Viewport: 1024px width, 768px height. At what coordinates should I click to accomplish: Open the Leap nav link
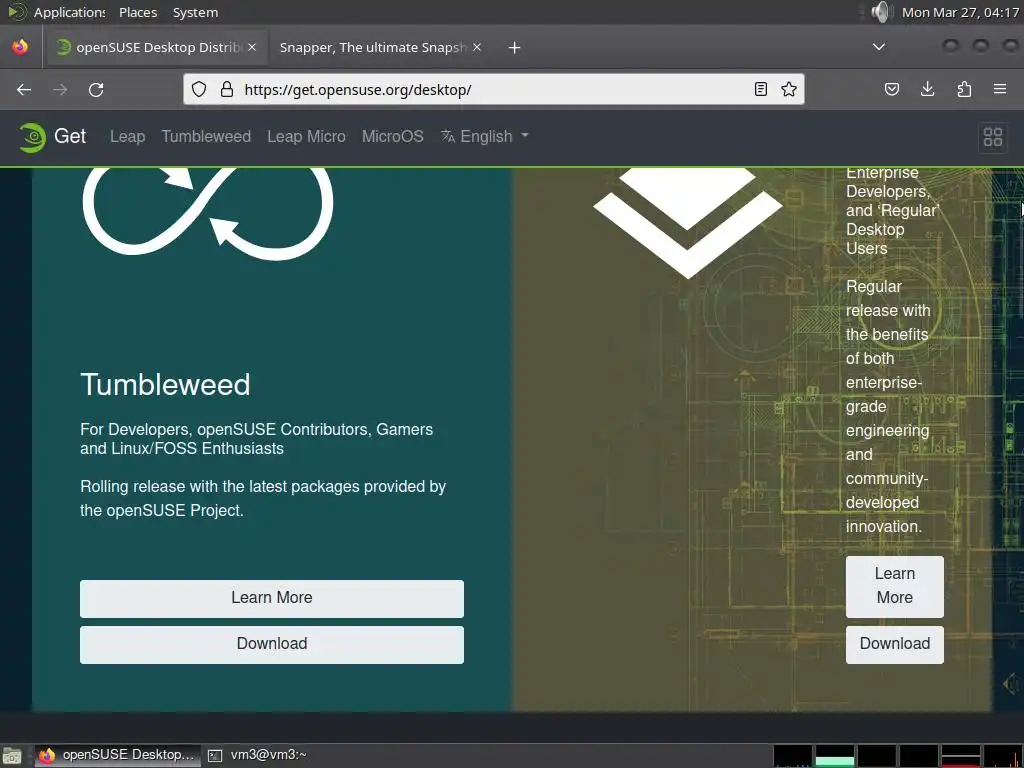click(127, 136)
